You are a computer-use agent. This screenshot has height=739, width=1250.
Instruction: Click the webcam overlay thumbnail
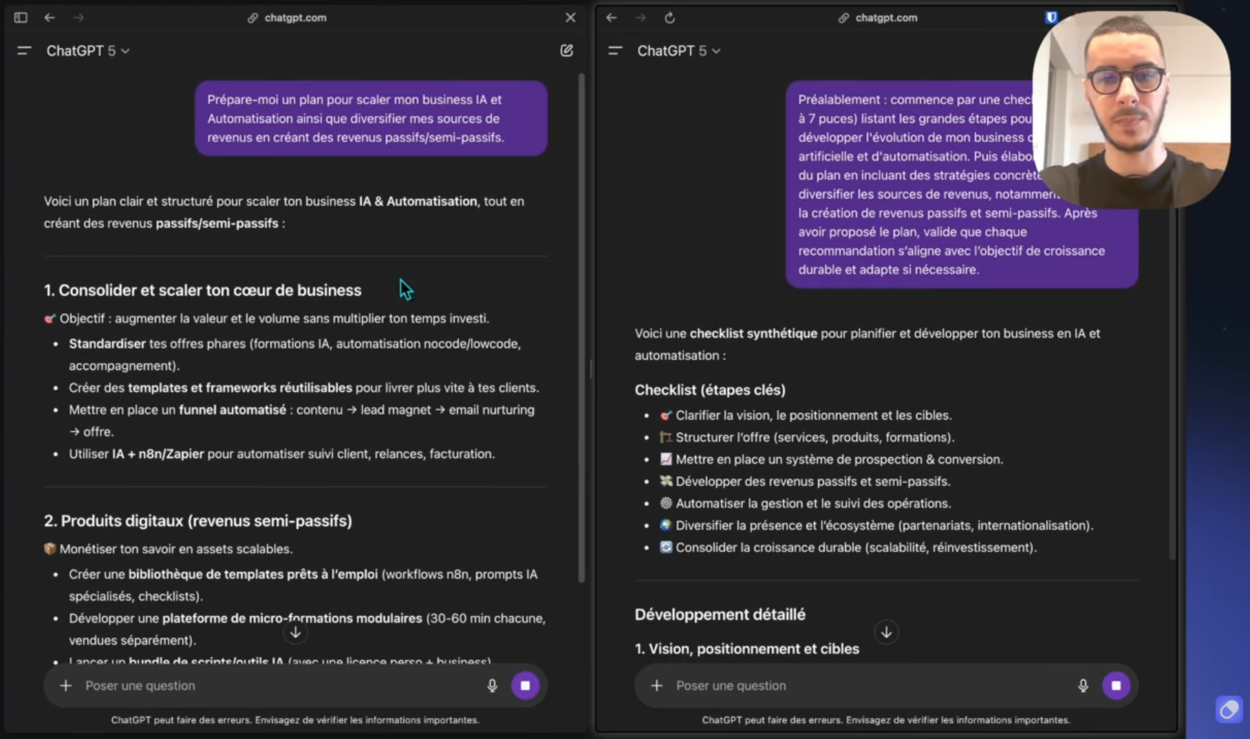pyautogui.click(x=1131, y=110)
